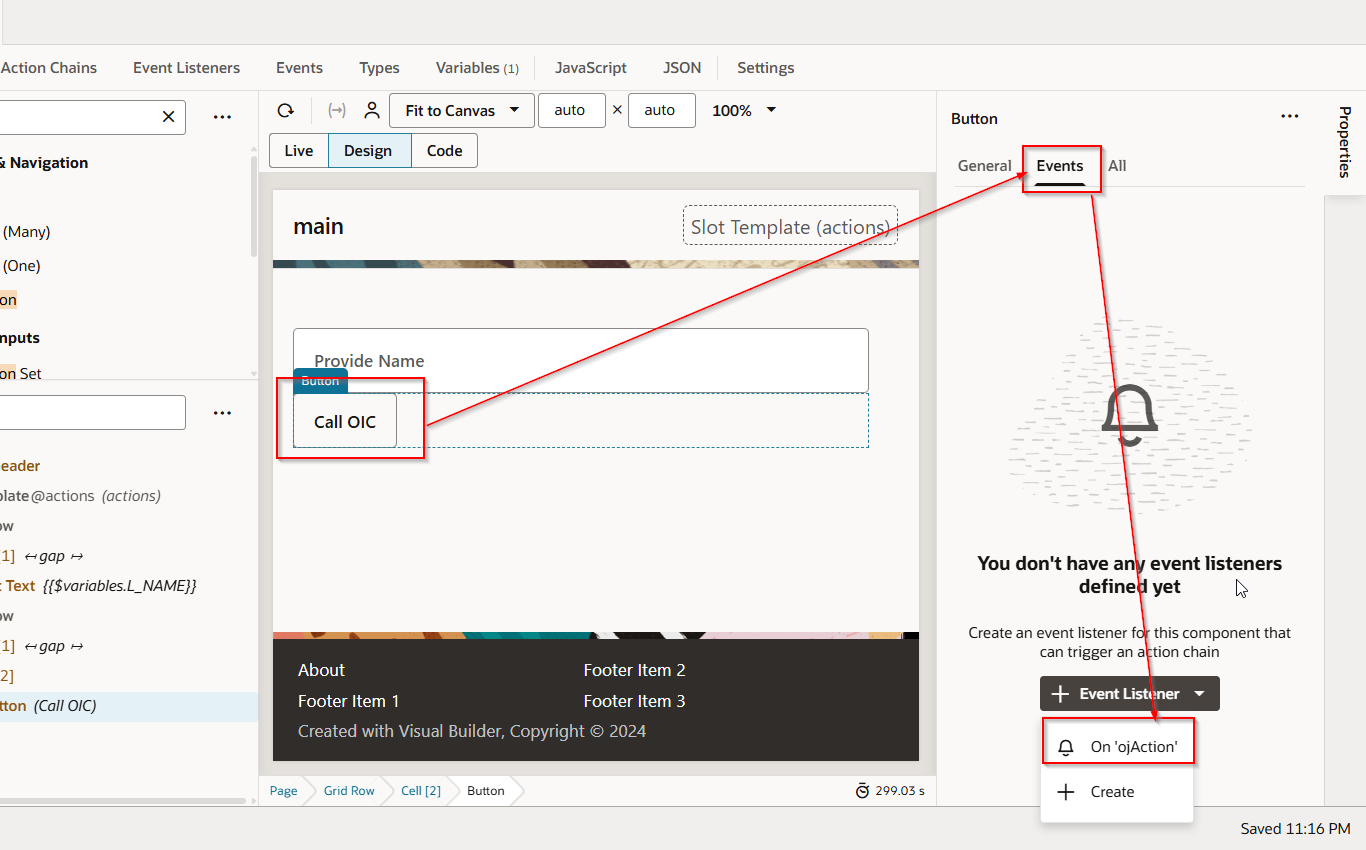Switch to the Events tab in Button properties
Image resolution: width=1366 pixels, height=850 pixels.
(x=1060, y=166)
